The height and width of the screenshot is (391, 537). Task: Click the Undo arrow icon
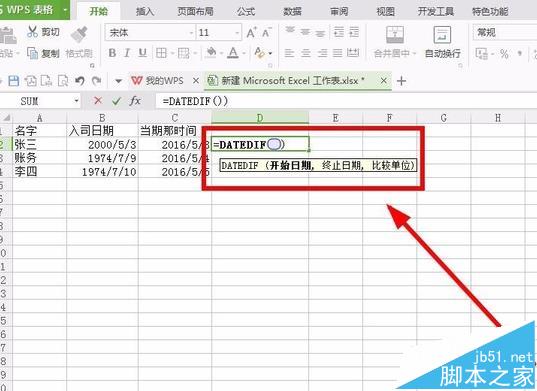[x=80, y=81]
